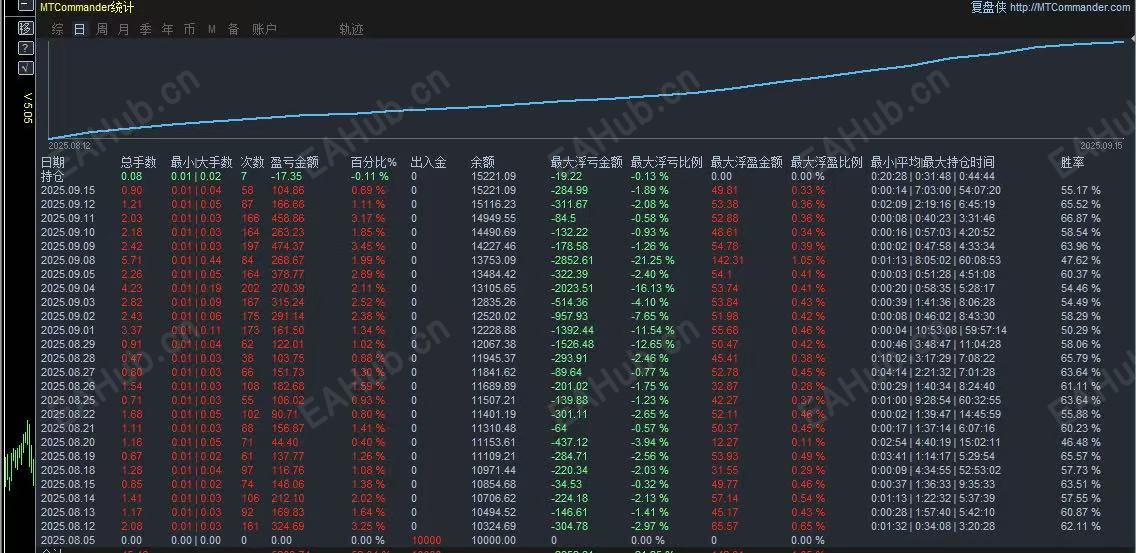Select the 币 symbol tab
The image size is (1136, 553).
[189, 29]
